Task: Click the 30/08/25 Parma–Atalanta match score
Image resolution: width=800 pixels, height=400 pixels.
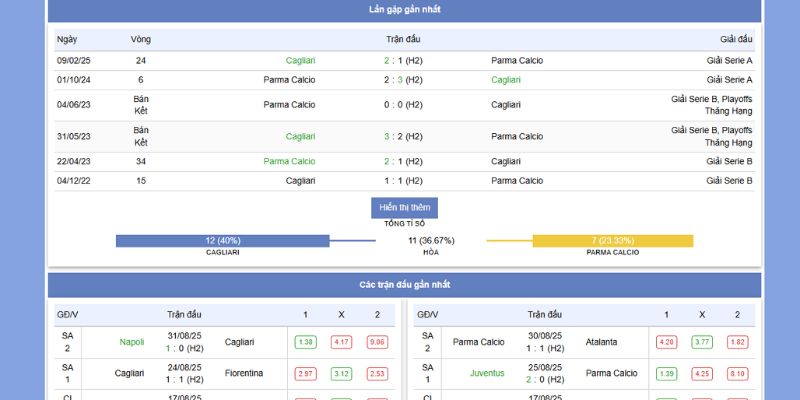Action: click(545, 348)
